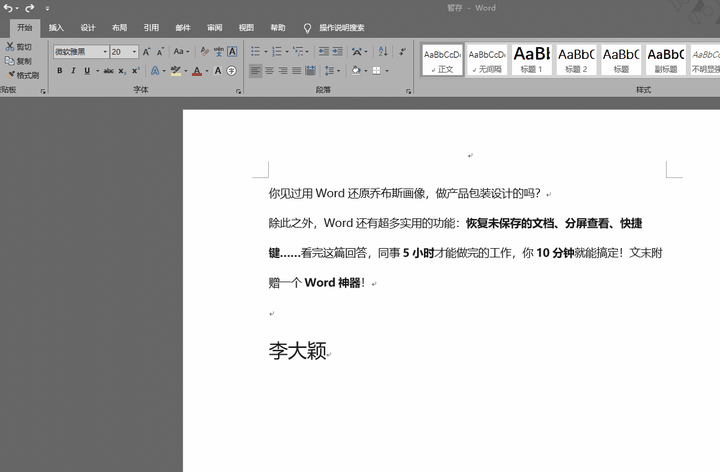Apply the 副标题 (Subtitle) style
The image size is (720, 472).
click(x=666, y=60)
